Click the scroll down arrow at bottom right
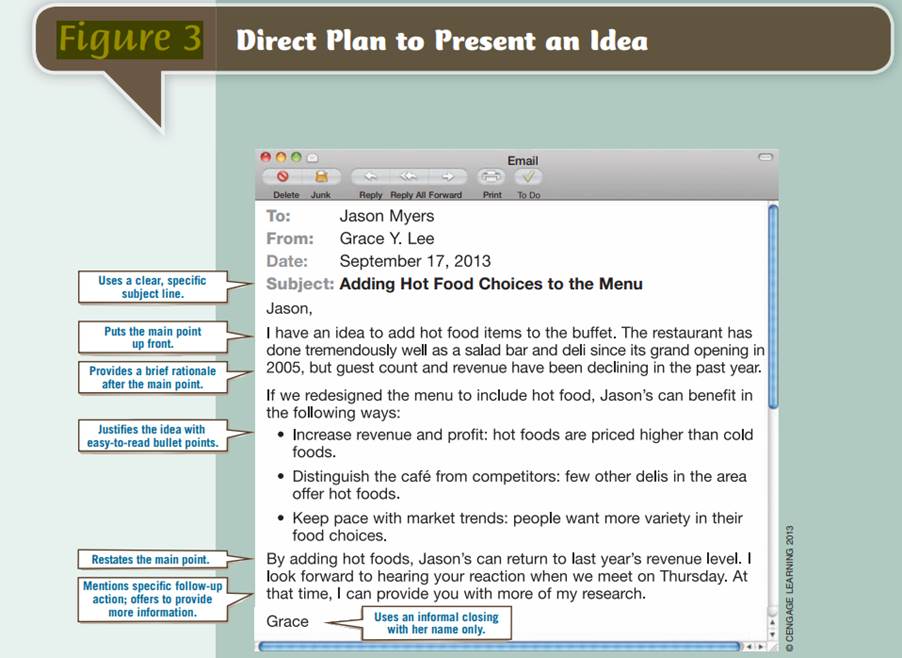Image resolution: width=902 pixels, height=658 pixels. tap(773, 634)
